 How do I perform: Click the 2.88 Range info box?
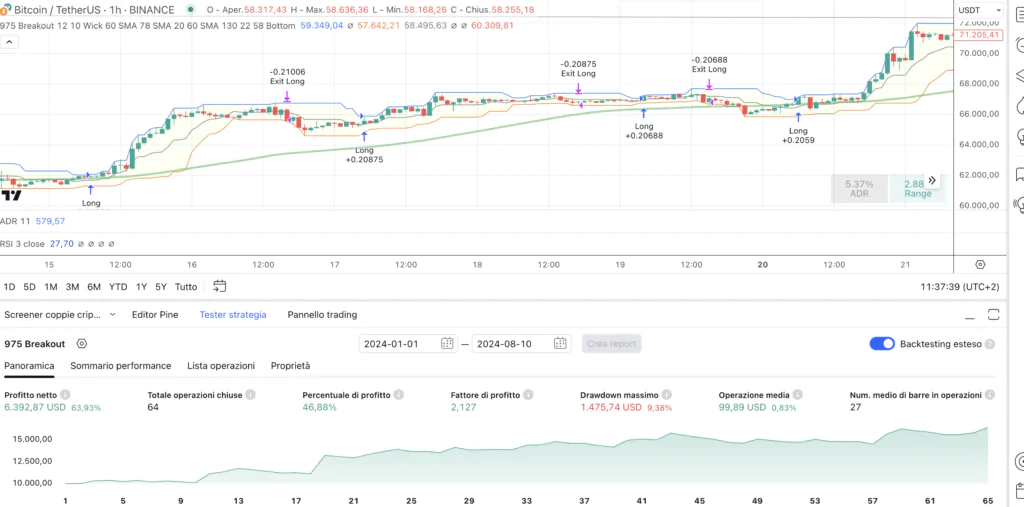click(918, 188)
